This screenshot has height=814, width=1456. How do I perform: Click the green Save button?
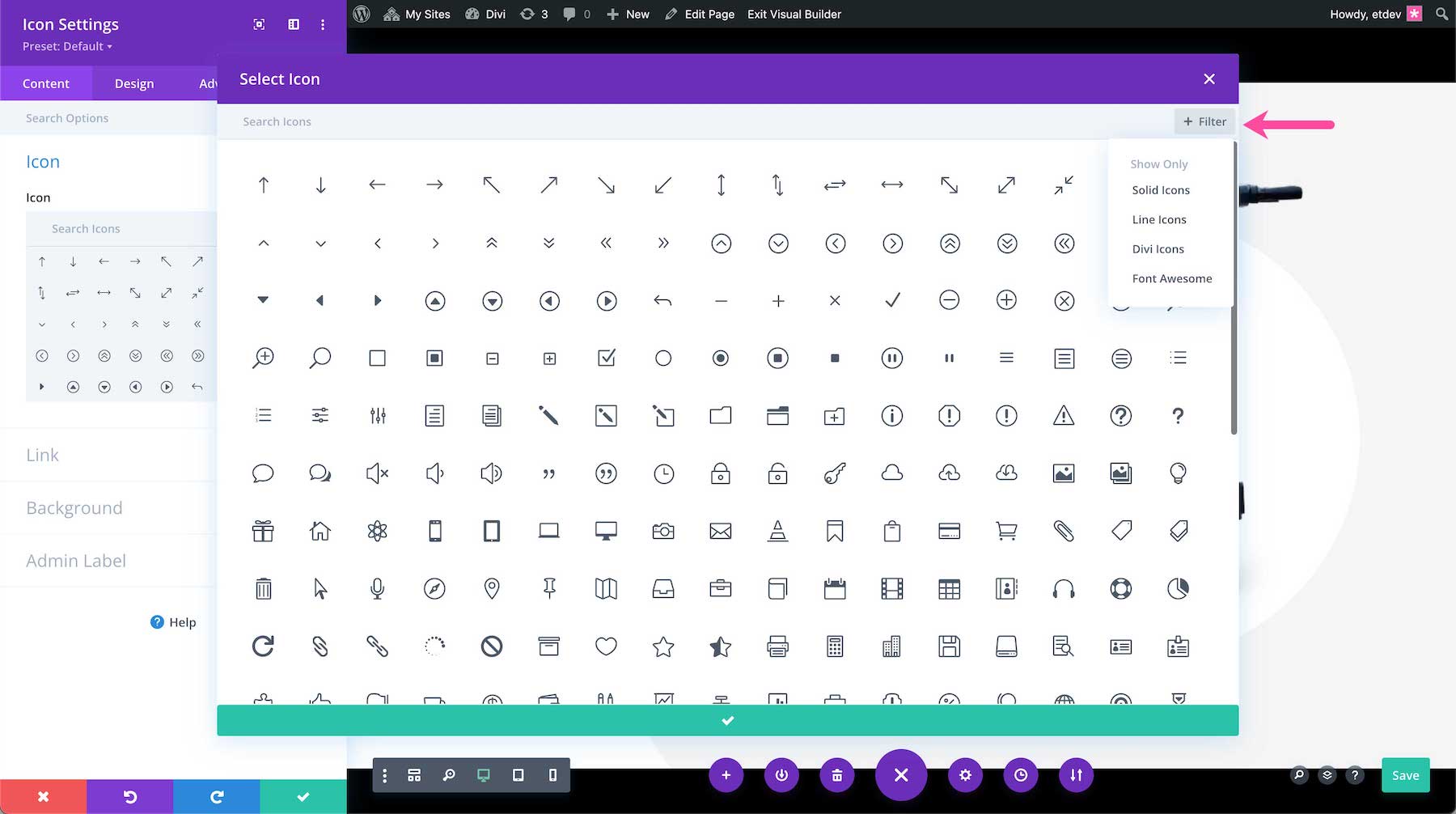pos(1405,774)
